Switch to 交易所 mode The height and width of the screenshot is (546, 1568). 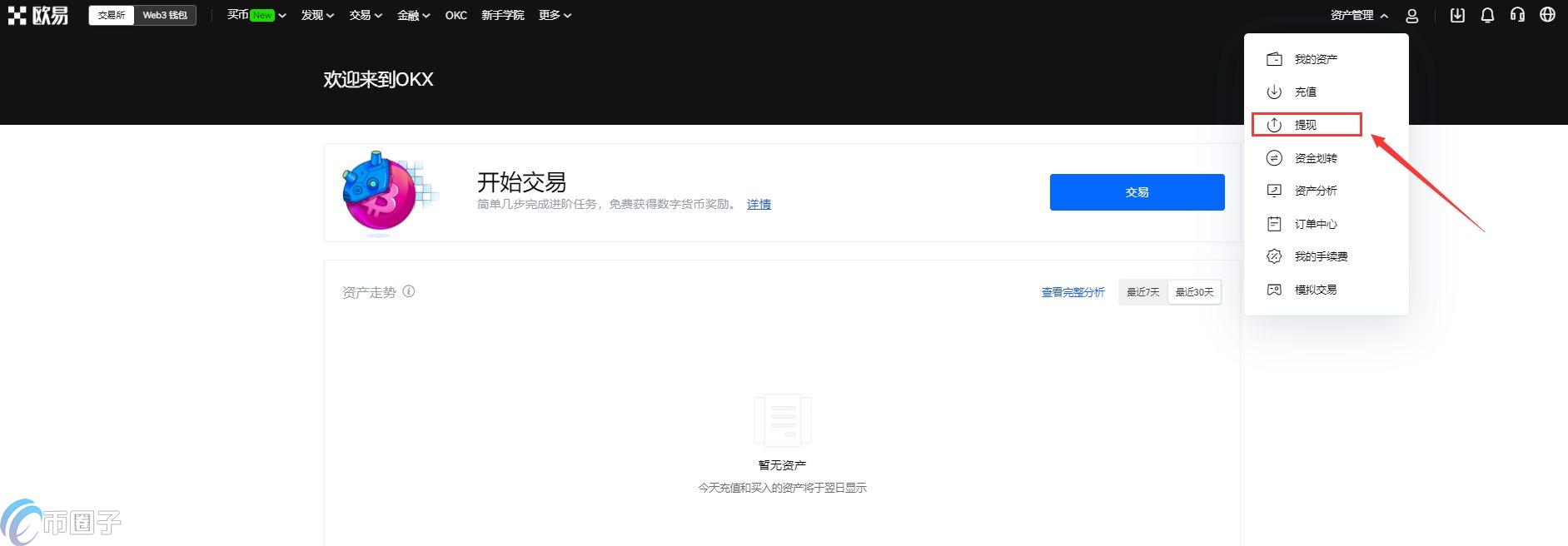click(x=112, y=15)
